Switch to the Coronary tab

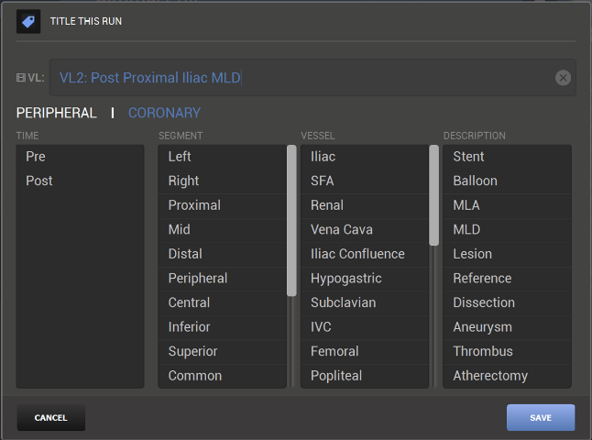[164, 113]
